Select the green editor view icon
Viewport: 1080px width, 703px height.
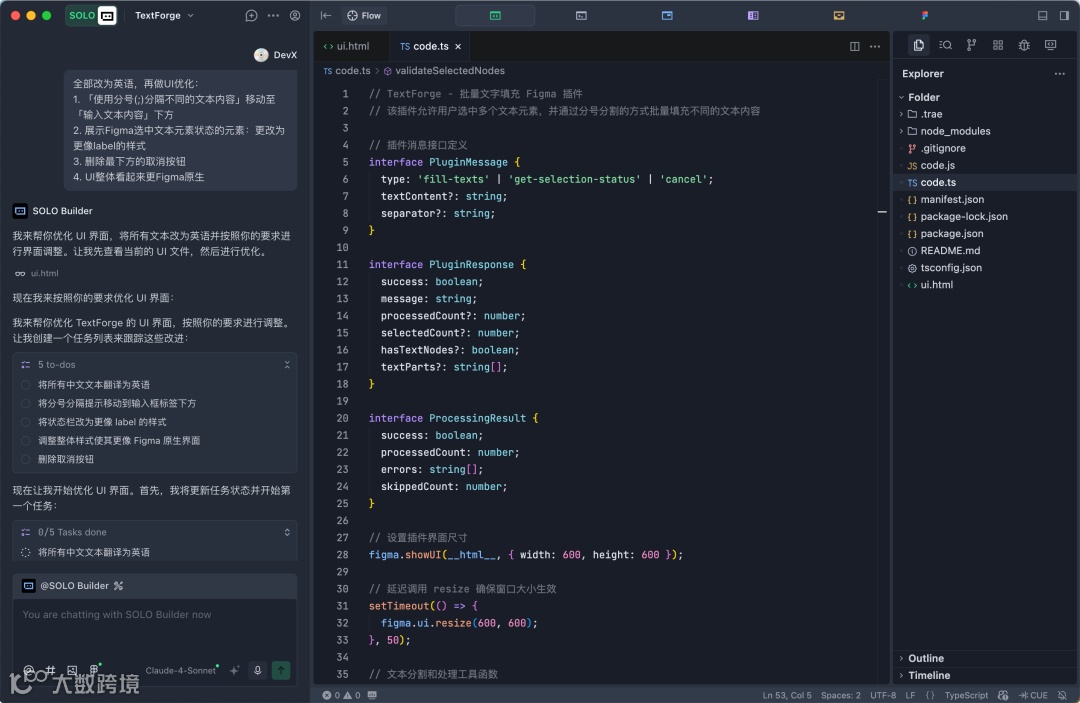click(x=495, y=15)
